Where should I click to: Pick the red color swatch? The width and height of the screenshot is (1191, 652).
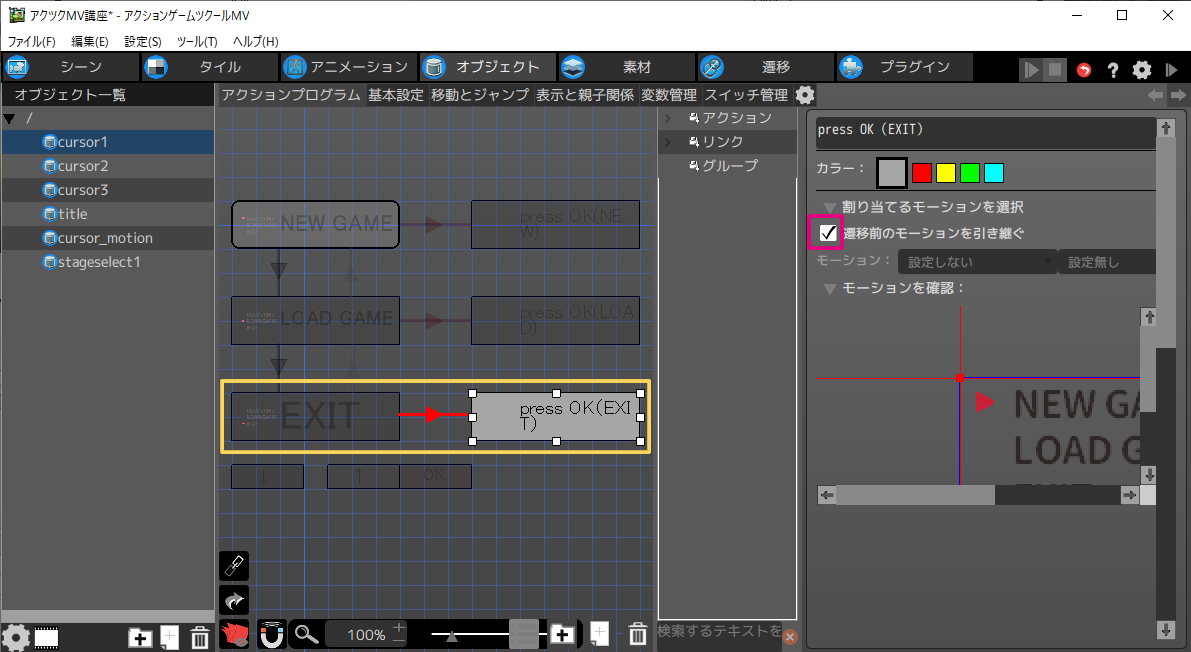(922, 173)
